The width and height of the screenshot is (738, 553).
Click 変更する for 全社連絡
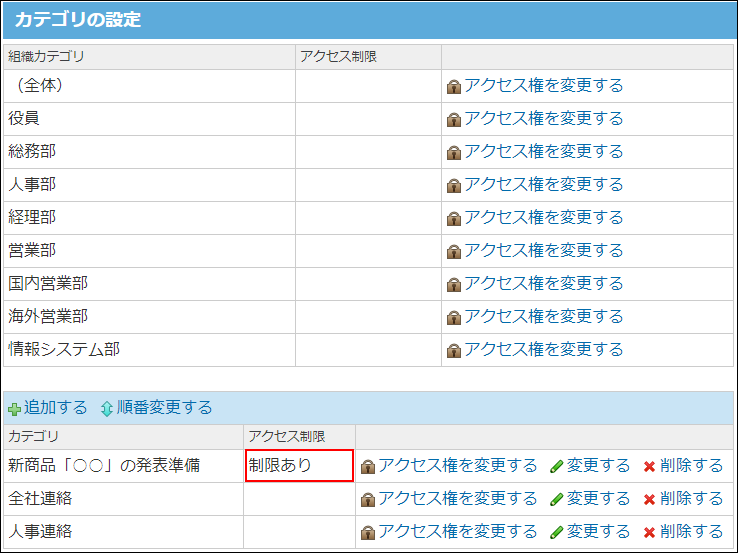click(598, 498)
